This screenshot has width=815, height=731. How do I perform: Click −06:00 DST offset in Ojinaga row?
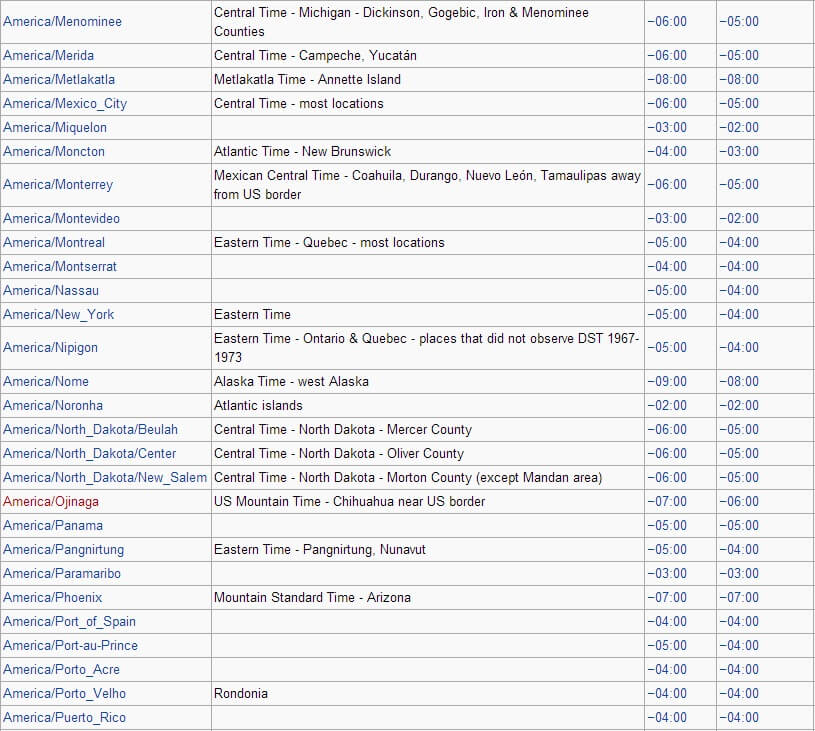tap(739, 502)
